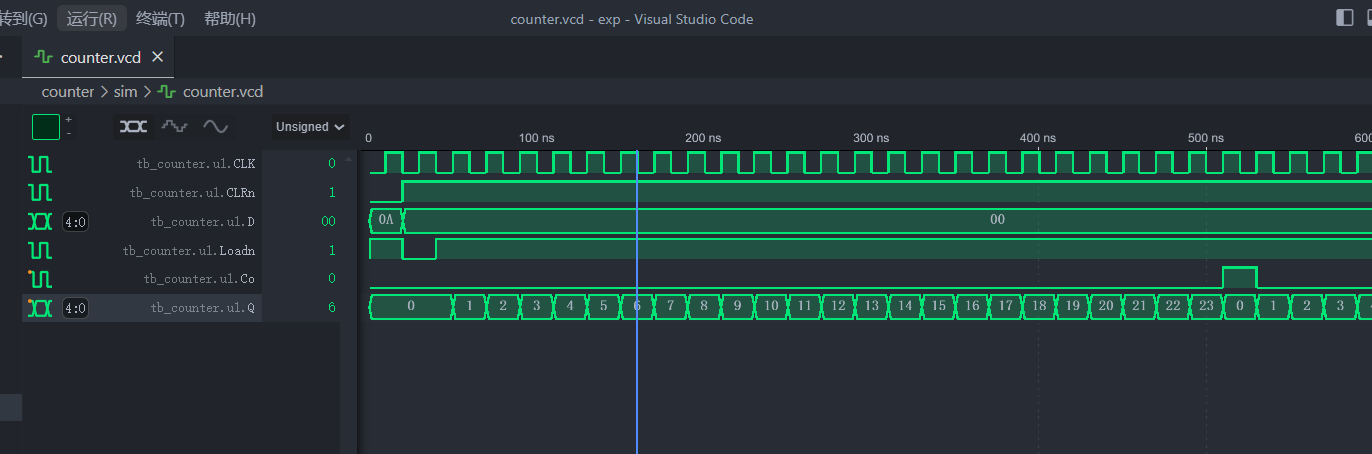Select the smooth sine analog render icon
The height and width of the screenshot is (454, 1372).
pos(215,126)
